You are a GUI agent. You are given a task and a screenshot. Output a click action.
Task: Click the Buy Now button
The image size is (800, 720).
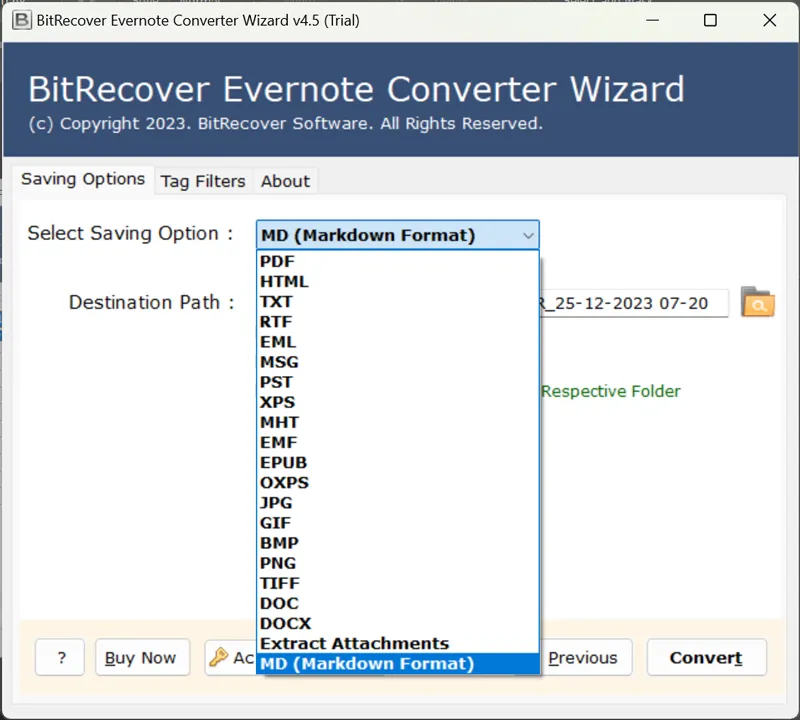tap(142, 658)
